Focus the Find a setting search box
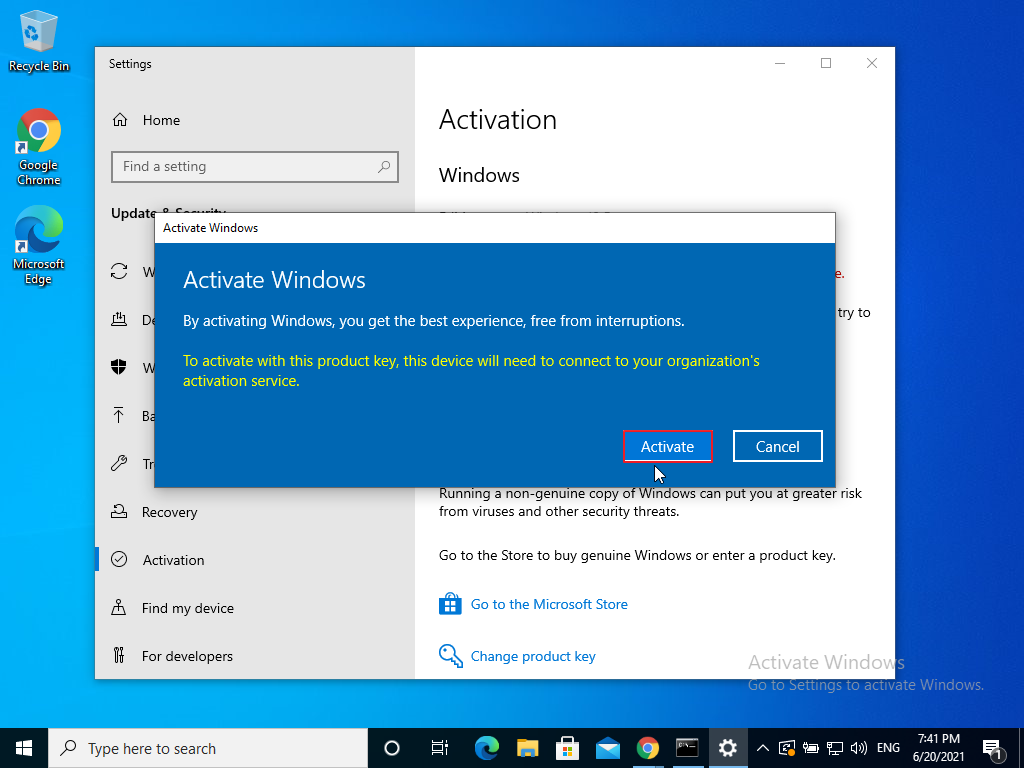This screenshot has height=768, width=1024. (255, 167)
